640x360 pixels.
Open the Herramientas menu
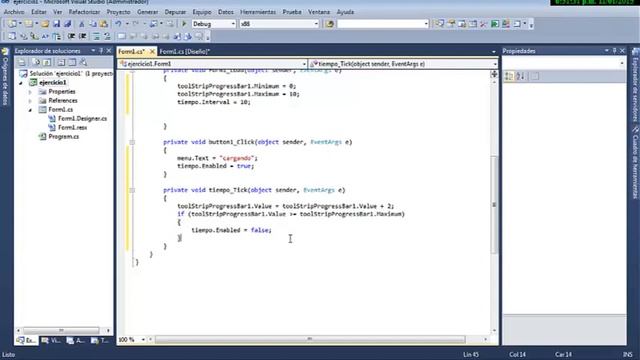pyautogui.click(x=258, y=12)
